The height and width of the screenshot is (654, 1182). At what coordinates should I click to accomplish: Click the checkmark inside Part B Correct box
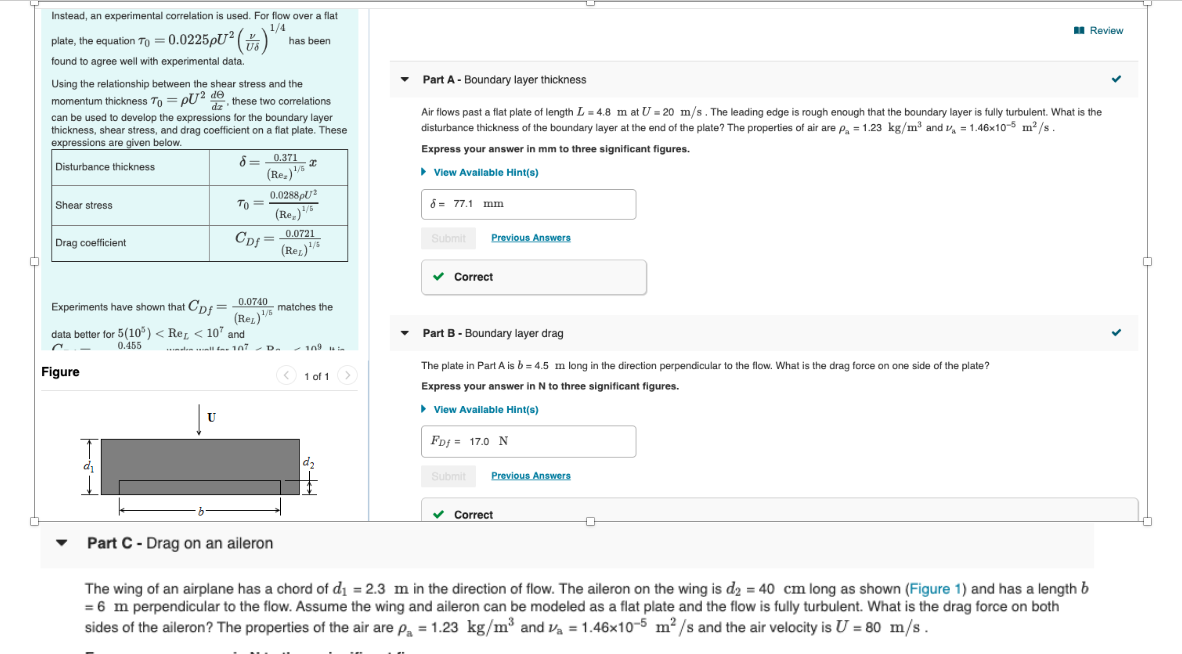tap(437, 514)
